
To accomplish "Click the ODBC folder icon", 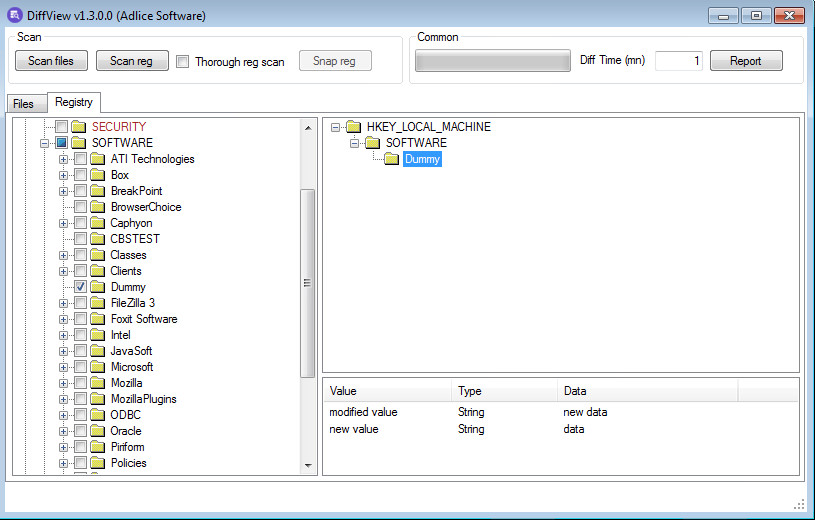I will (x=98, y=415).
